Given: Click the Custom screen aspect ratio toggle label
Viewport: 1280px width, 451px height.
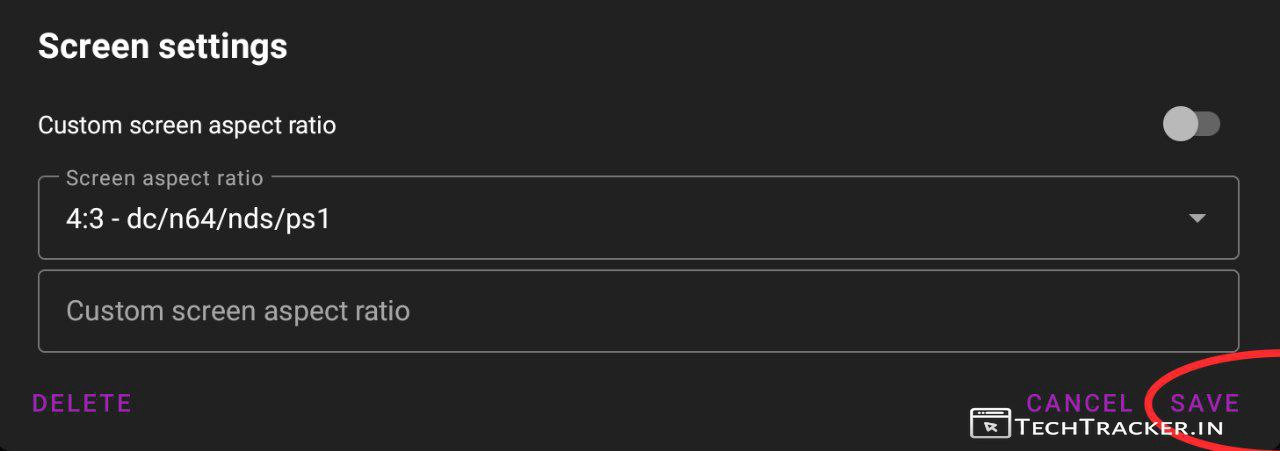Looking at the screenshot, I should click(187, 126).
